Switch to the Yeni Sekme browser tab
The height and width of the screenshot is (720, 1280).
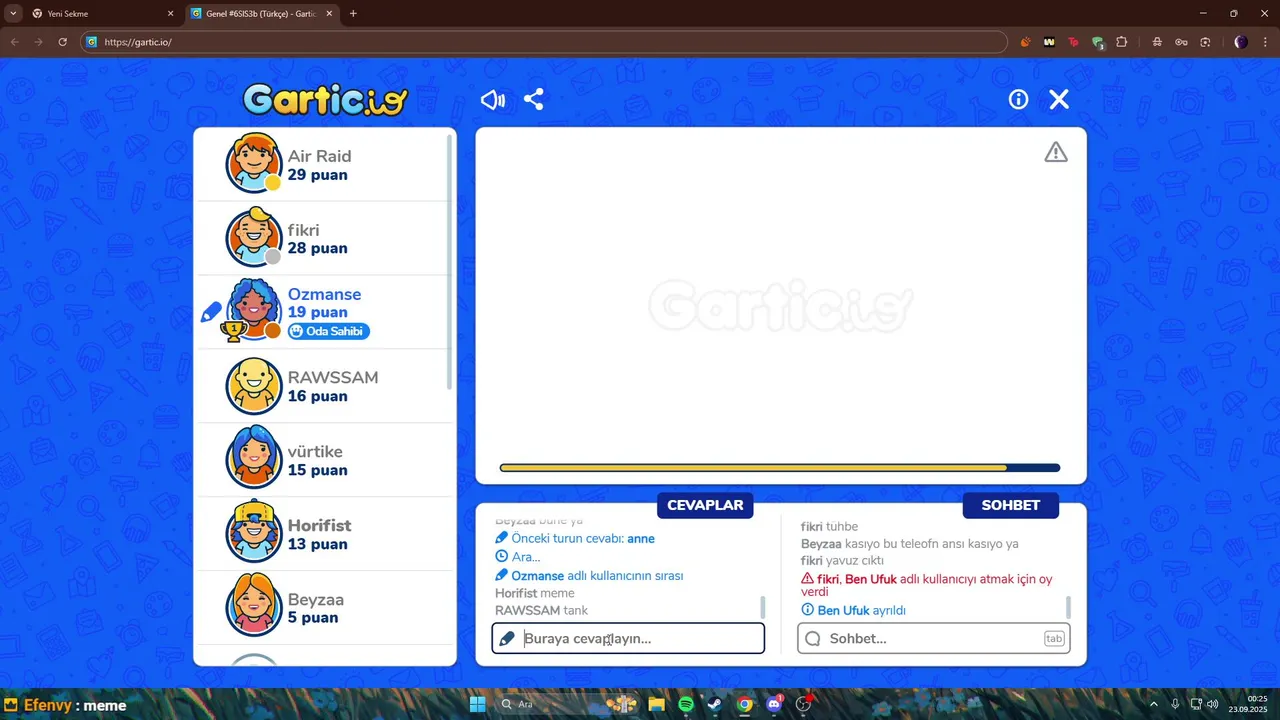102,14
